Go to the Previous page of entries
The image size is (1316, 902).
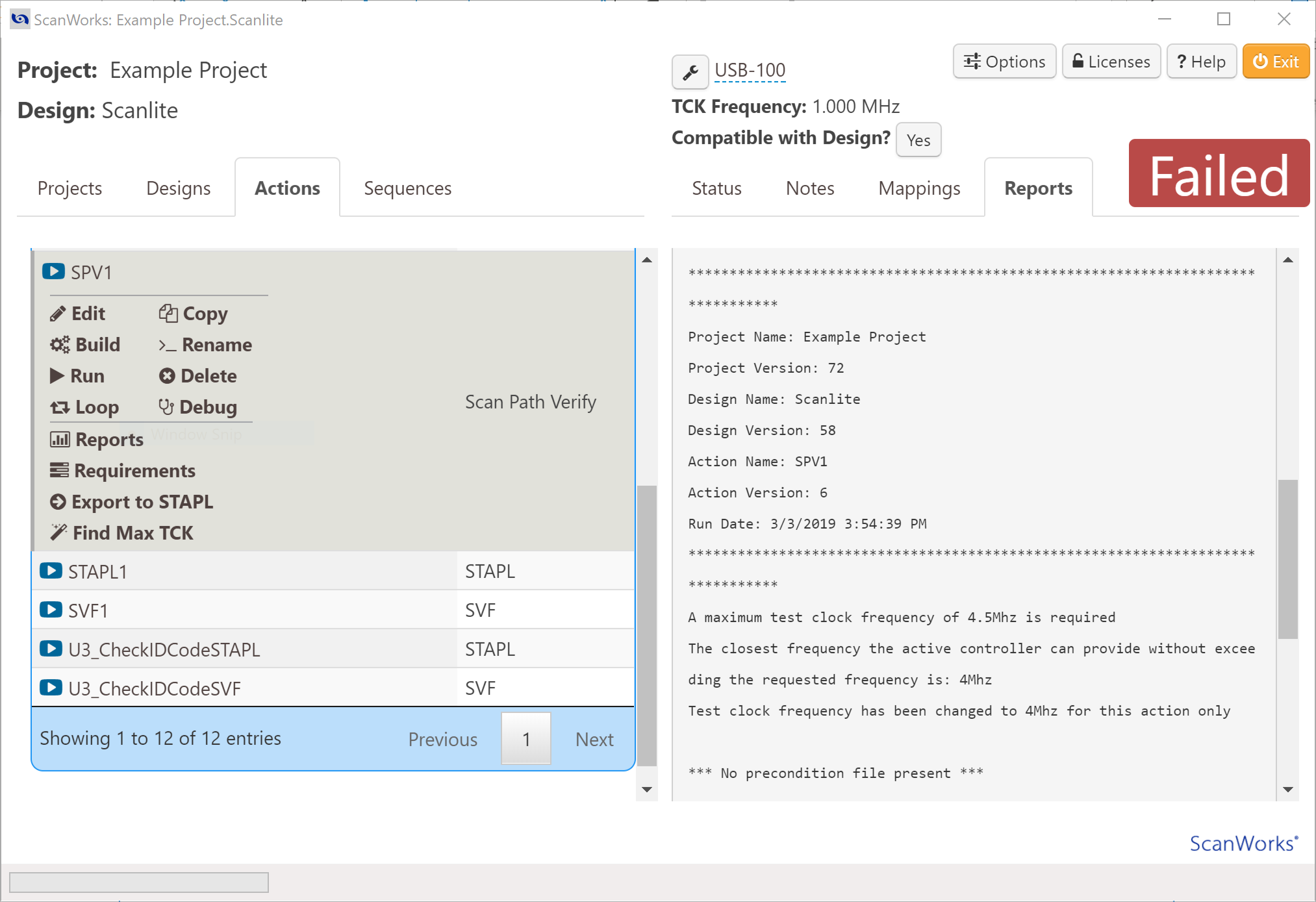pos(442,739)
